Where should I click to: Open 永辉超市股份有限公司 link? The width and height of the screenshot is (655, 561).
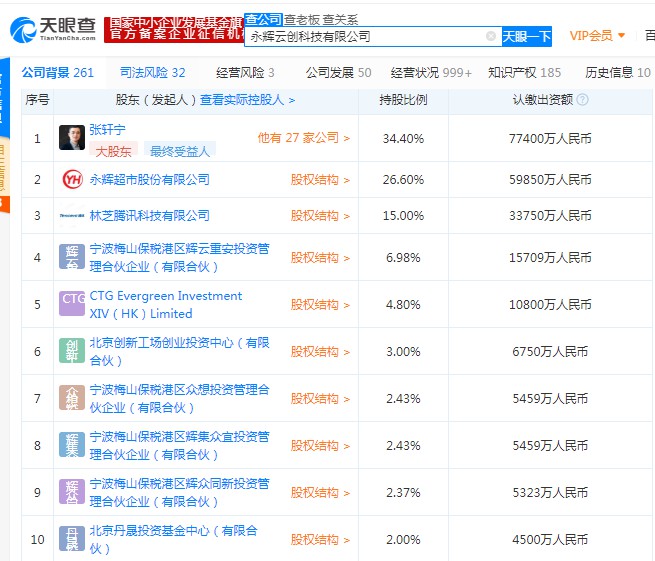[150, 180]
